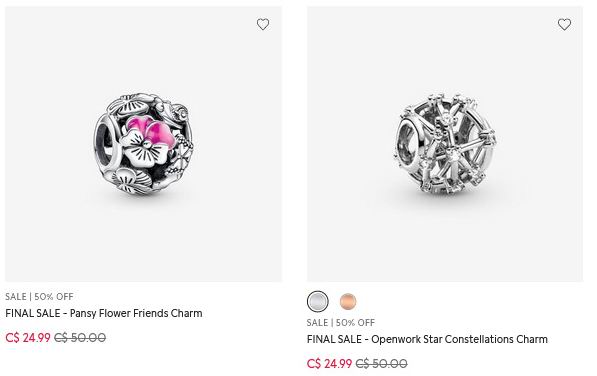
Task: Select the silver metal color swatch
Action: (318, 301)
